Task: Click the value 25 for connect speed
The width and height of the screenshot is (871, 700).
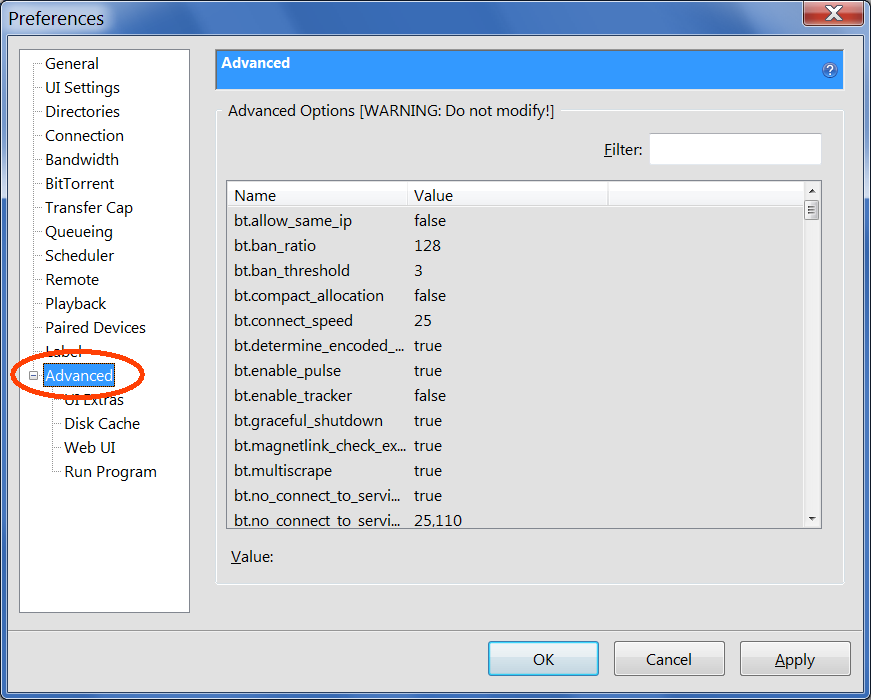Action: click(x=423, y=321)
